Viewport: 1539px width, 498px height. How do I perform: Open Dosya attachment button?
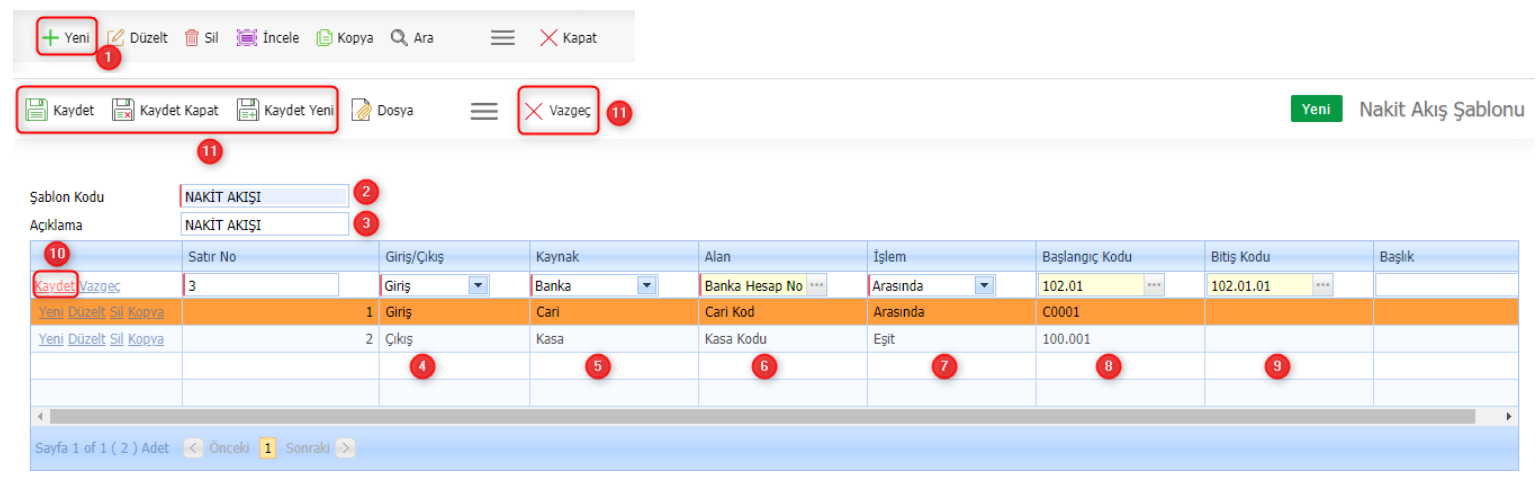(x=382, y=110)
